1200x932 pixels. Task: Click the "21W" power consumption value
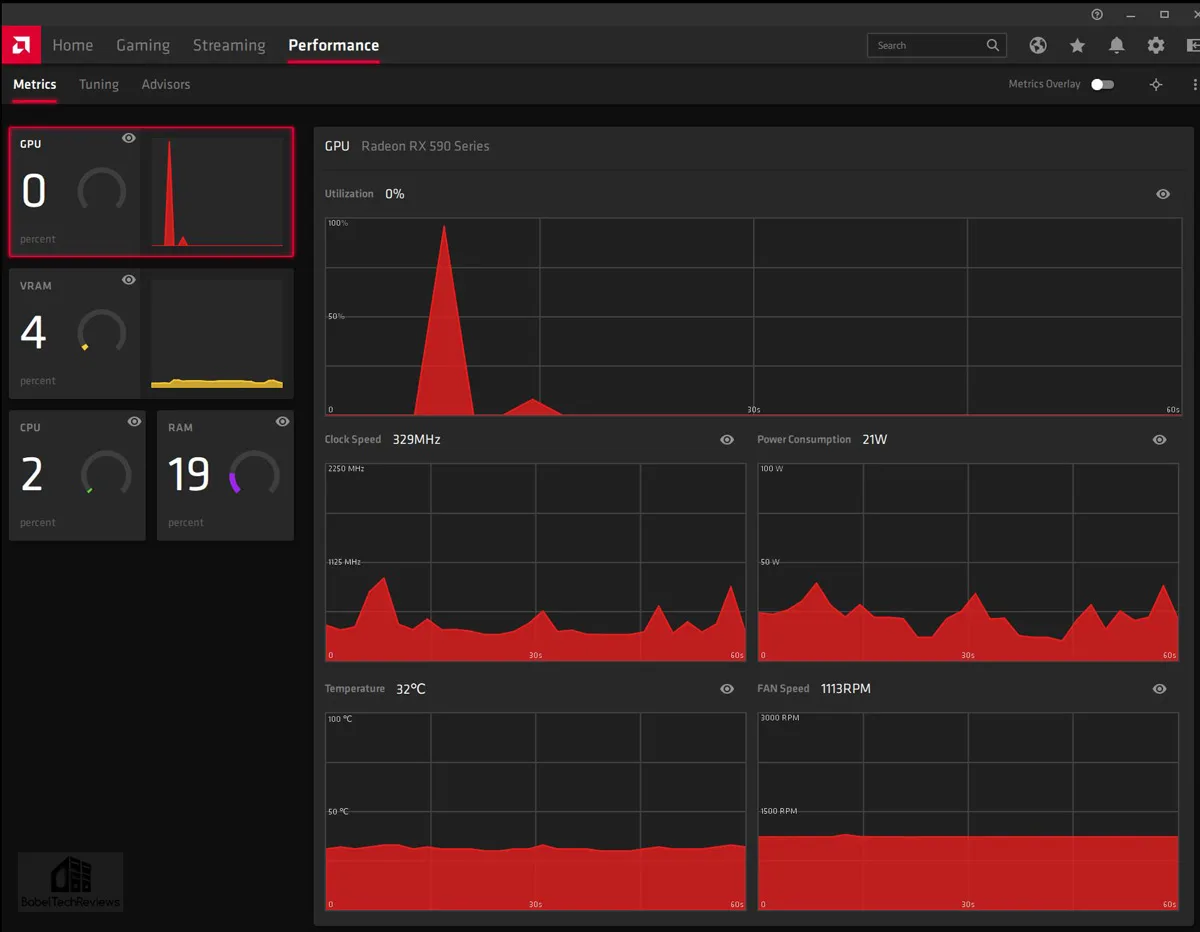875,440
